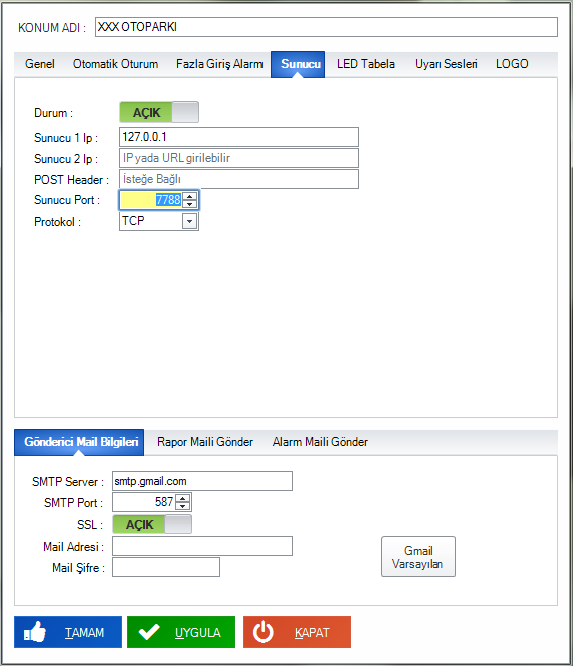Click the power icon on KAPAT
Image resolution: width=573 pixels, height=666 pixels.
click(263, 632)
